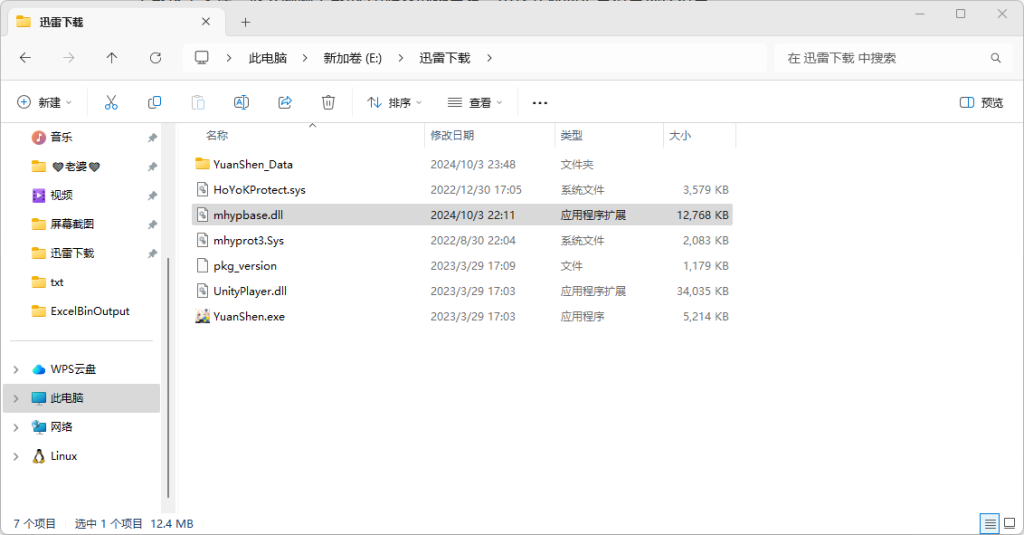Select mhypbase.dll file

(462, 215)
